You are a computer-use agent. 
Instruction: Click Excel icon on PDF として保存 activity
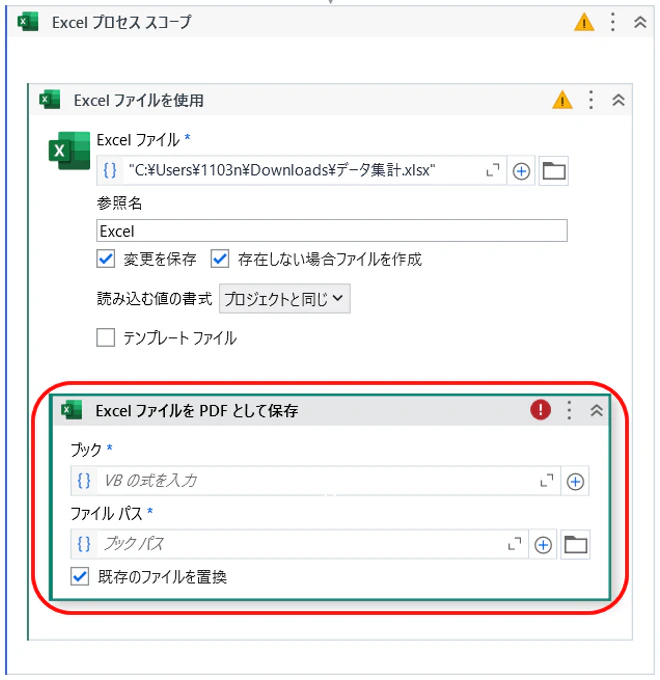(x=72, y=410)
